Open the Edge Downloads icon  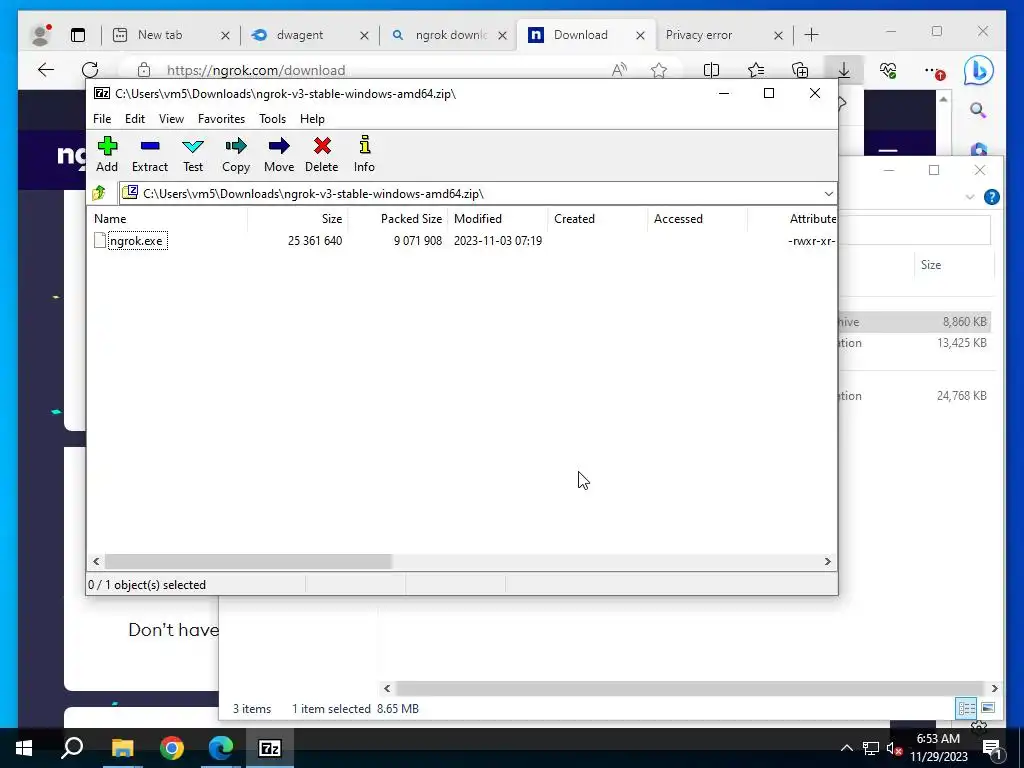[x=844, y=70]
